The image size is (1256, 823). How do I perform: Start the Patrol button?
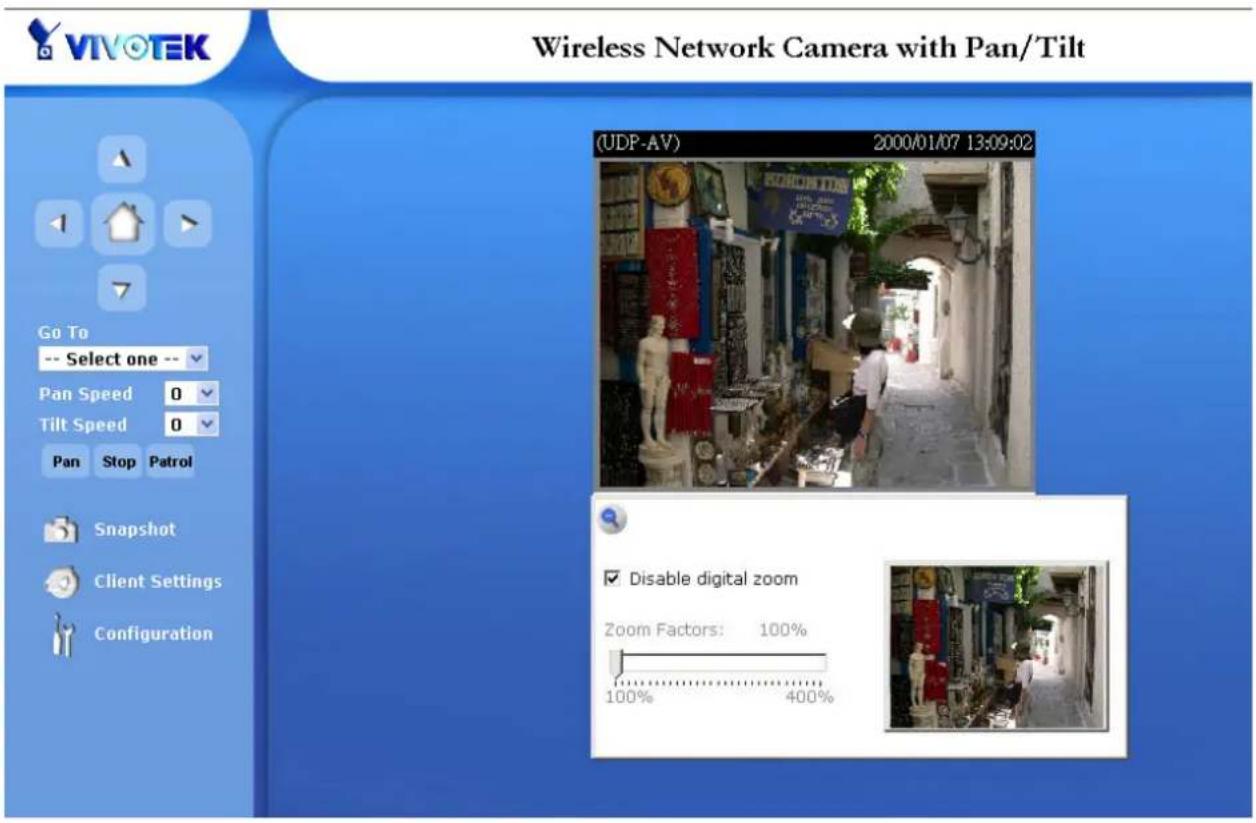[171, 463]
